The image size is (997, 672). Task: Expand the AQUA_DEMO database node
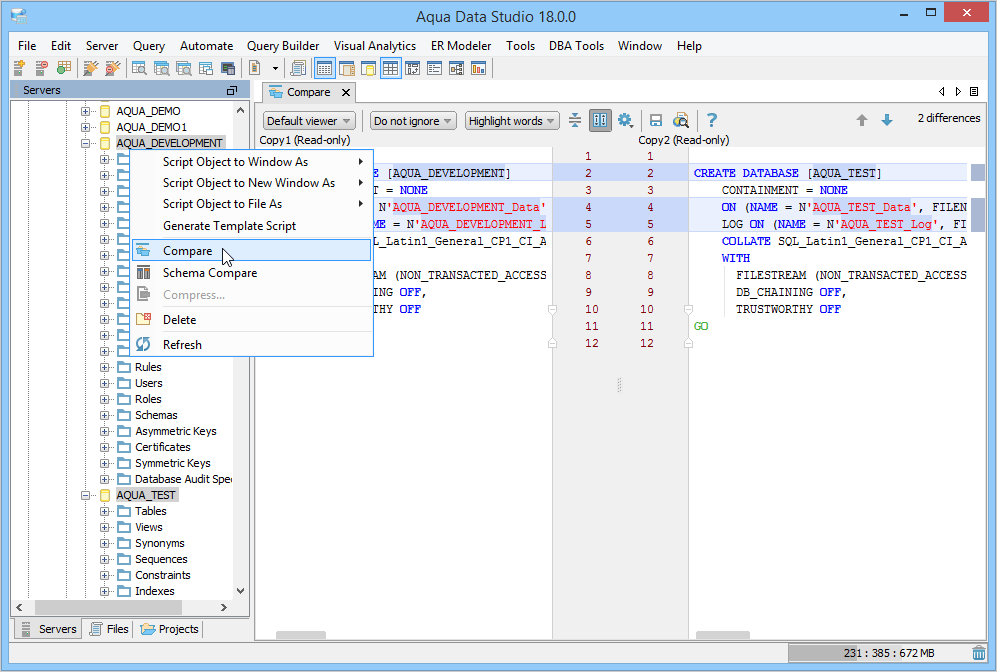click(86, 111)
